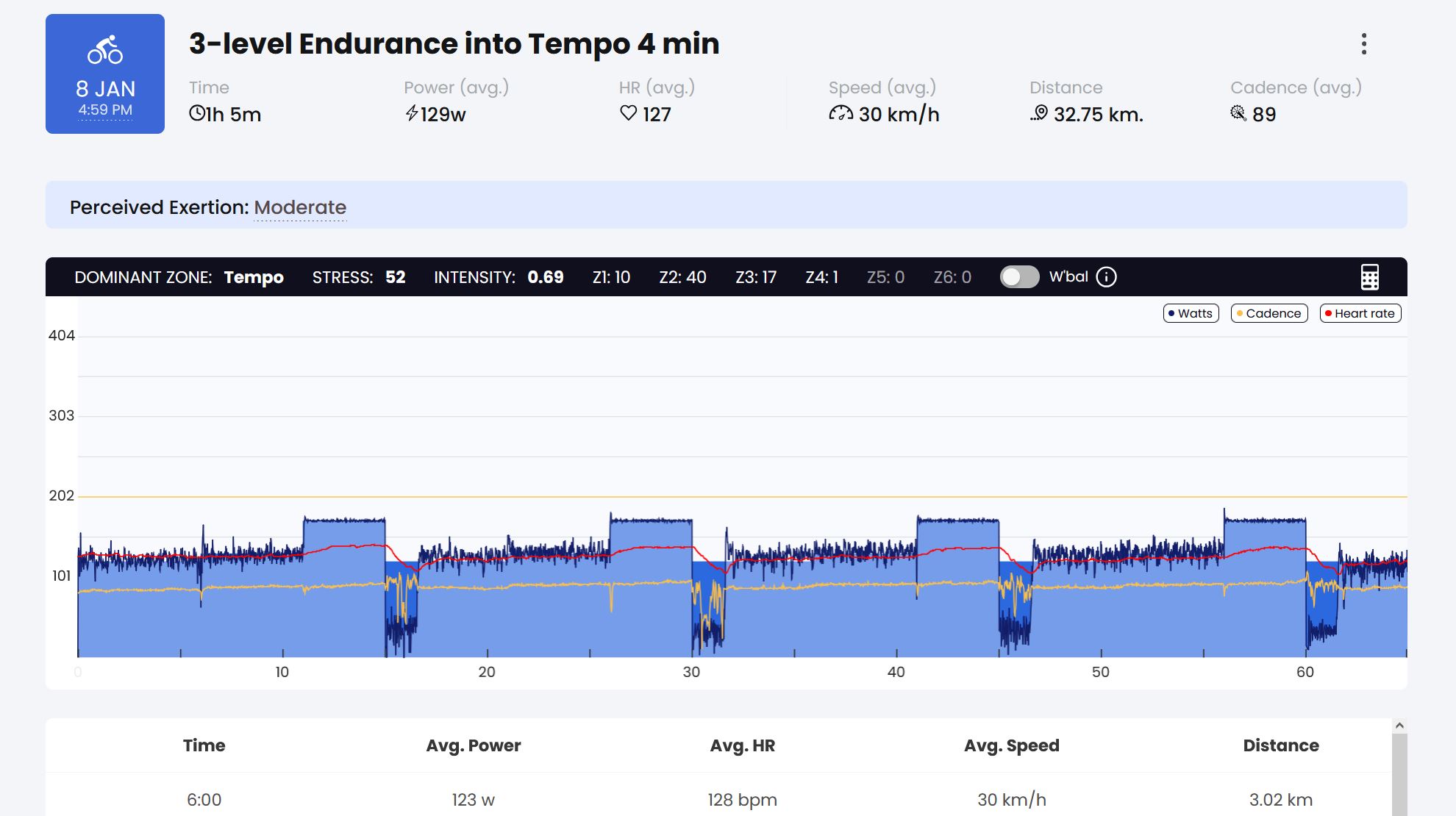Image resolution: width=1456 pixels, height=816 pixels.
Task: Hide the Heart rate series in legend
Action: (x=1360, y=313)
